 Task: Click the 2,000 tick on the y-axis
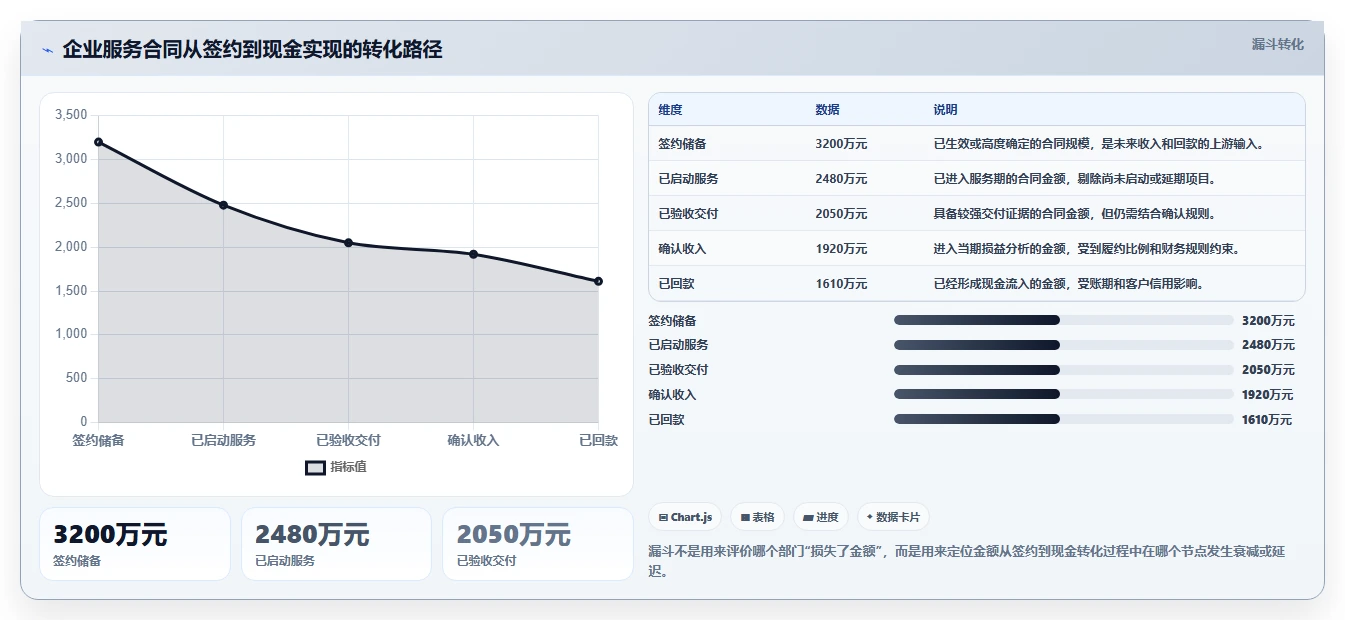[x=71, y=247]
